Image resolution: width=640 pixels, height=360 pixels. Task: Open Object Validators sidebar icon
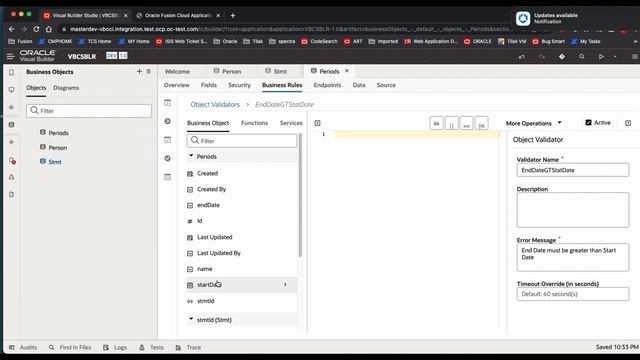pyautogui.click(x=167, y=140)
